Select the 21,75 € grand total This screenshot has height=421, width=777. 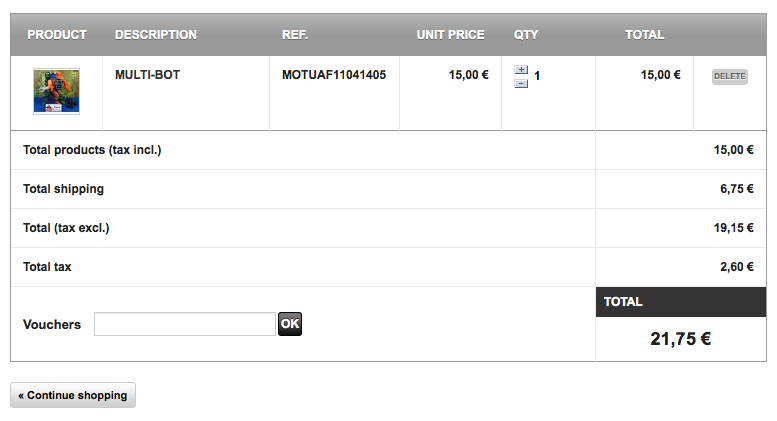point(680,339)
